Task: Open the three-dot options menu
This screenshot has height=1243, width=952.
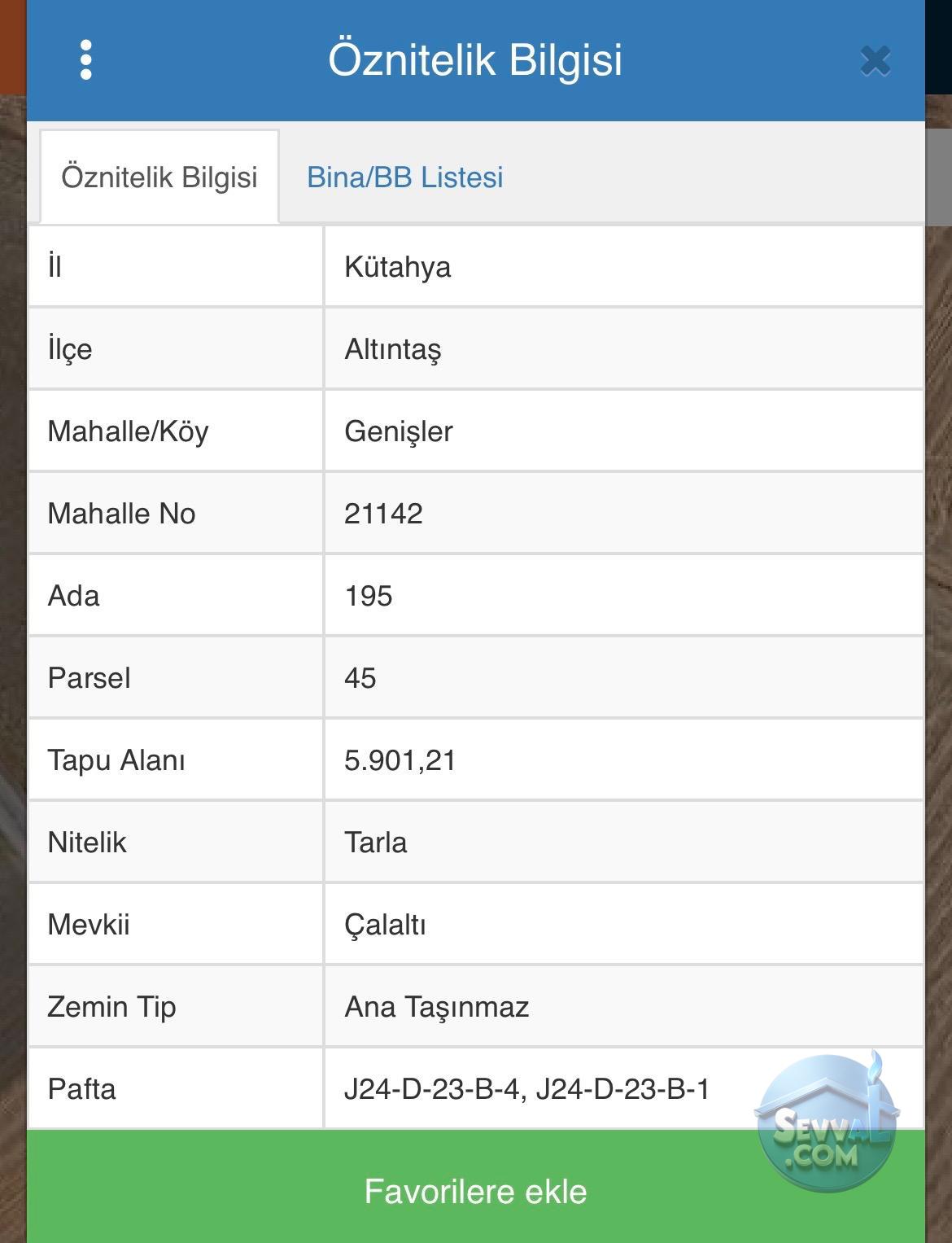Action: 86,59
